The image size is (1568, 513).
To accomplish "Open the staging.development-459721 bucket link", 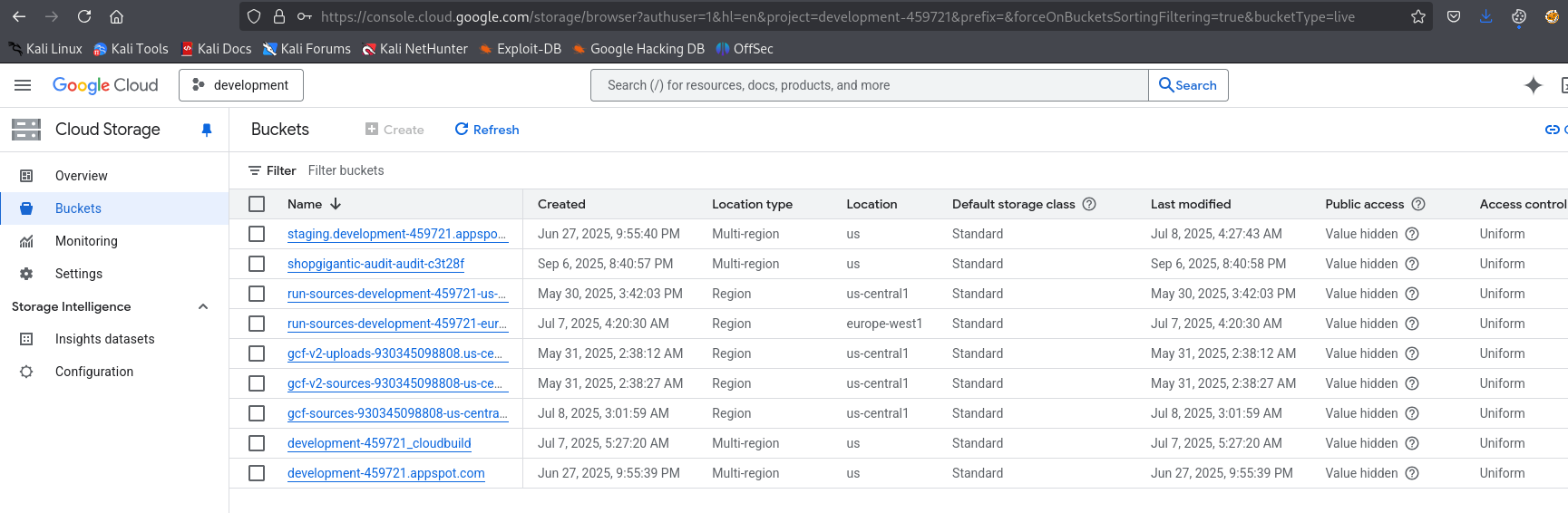I will [397, 234].
